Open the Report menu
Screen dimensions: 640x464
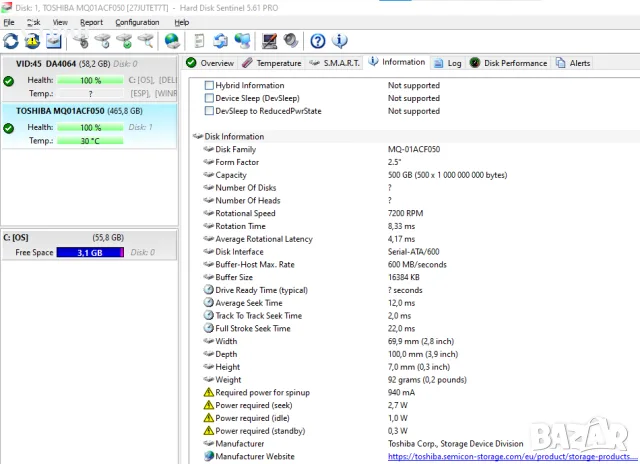point(91,22)
